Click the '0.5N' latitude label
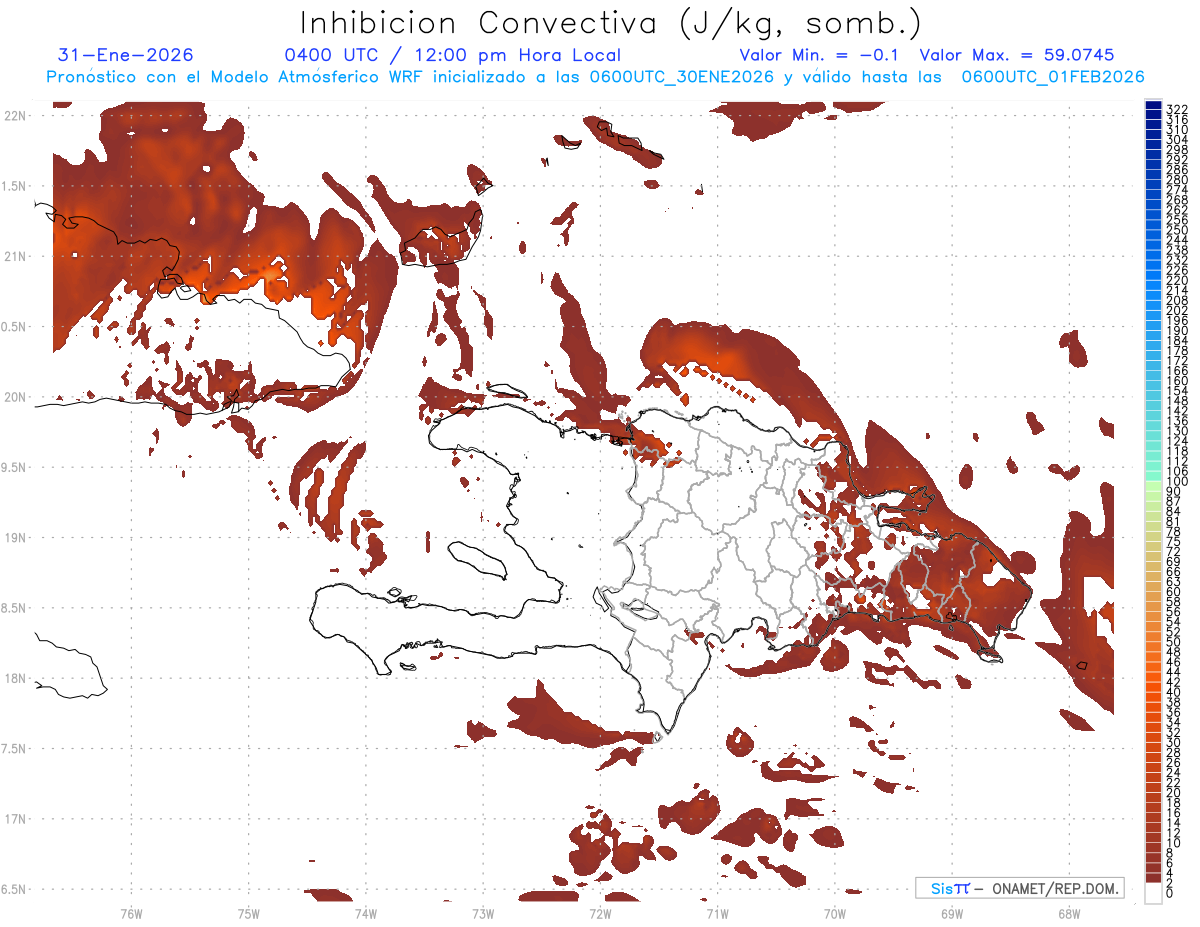Screen dimensions: 1200x927 pos(15,327)
